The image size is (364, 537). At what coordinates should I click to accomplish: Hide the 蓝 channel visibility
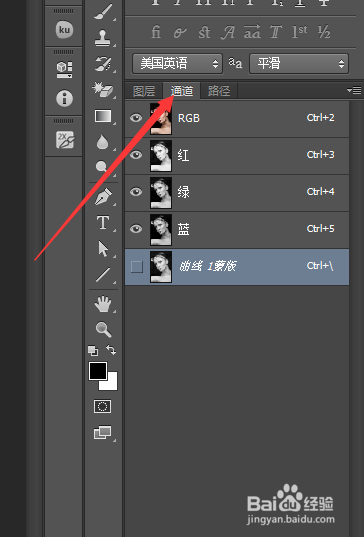pyautogui.click(x=136, y=229)
